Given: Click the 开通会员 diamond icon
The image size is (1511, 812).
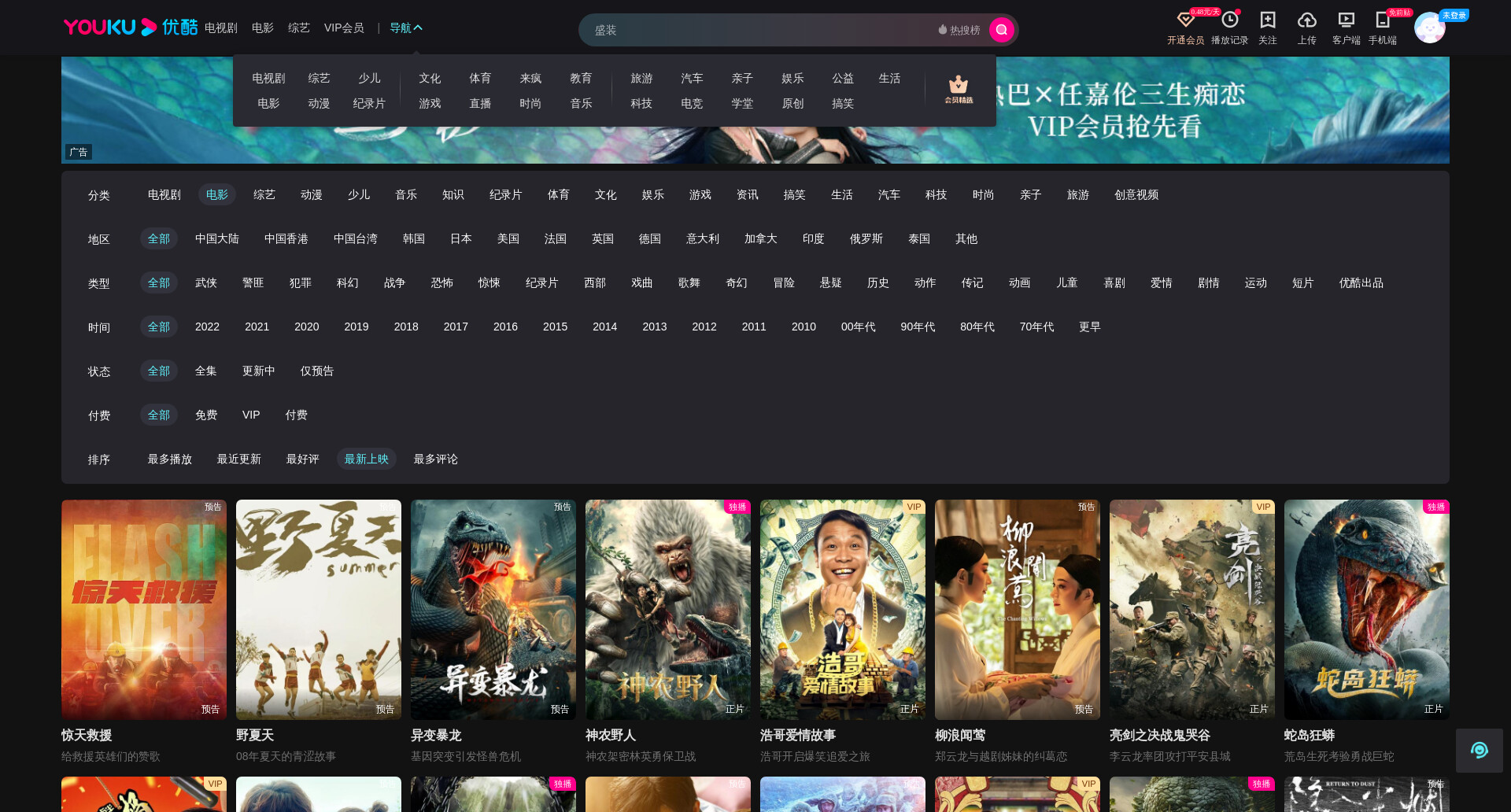Looking at the screenshot, I should [1185, 20].
